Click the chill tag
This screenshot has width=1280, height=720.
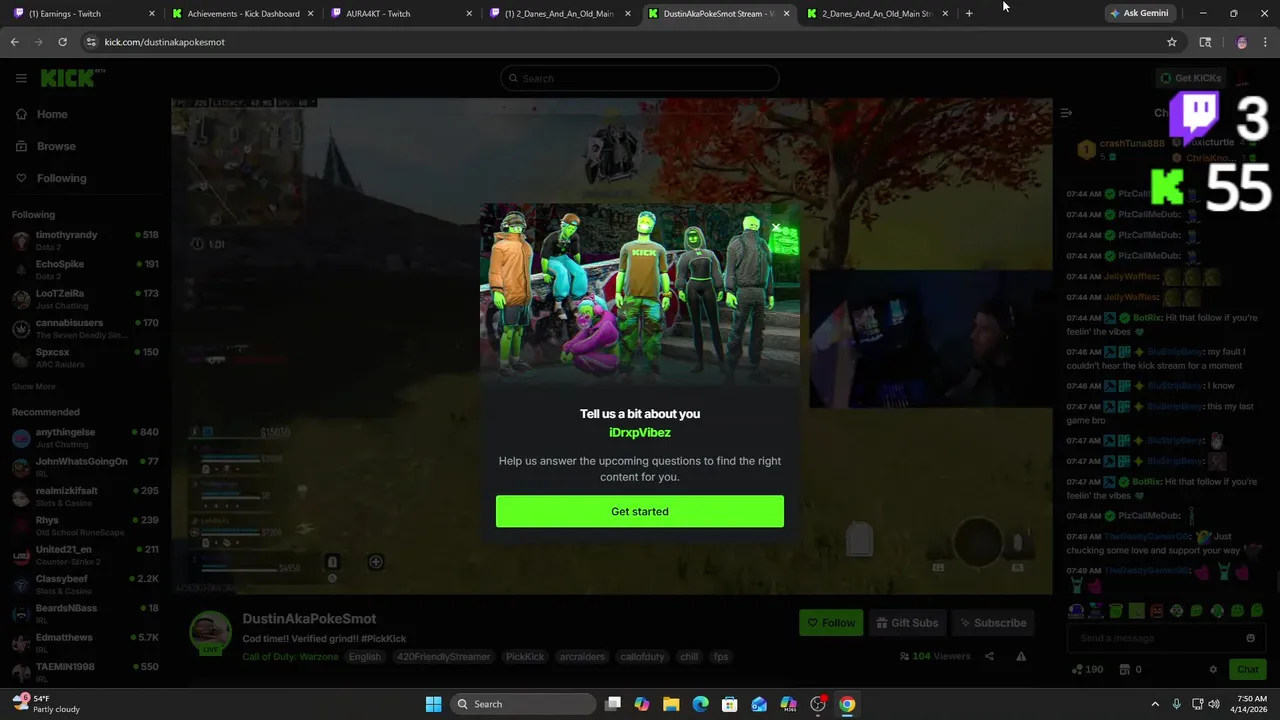[x=689, y=657]
